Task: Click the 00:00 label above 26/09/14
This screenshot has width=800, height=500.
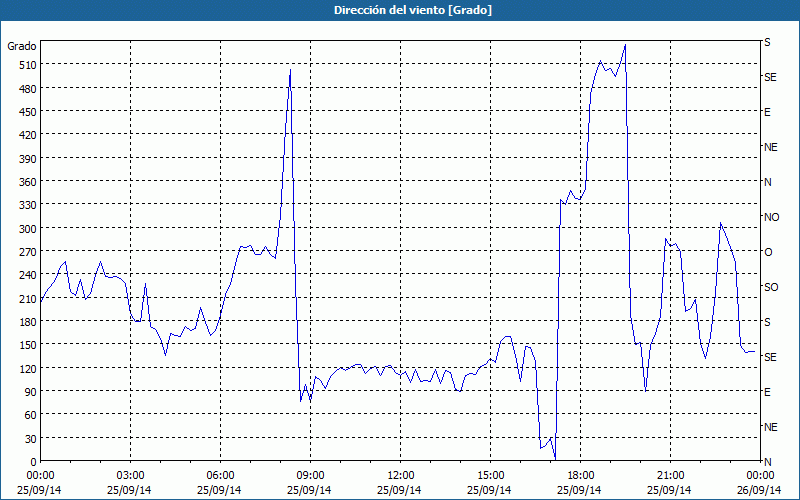Action: point(760,476)
